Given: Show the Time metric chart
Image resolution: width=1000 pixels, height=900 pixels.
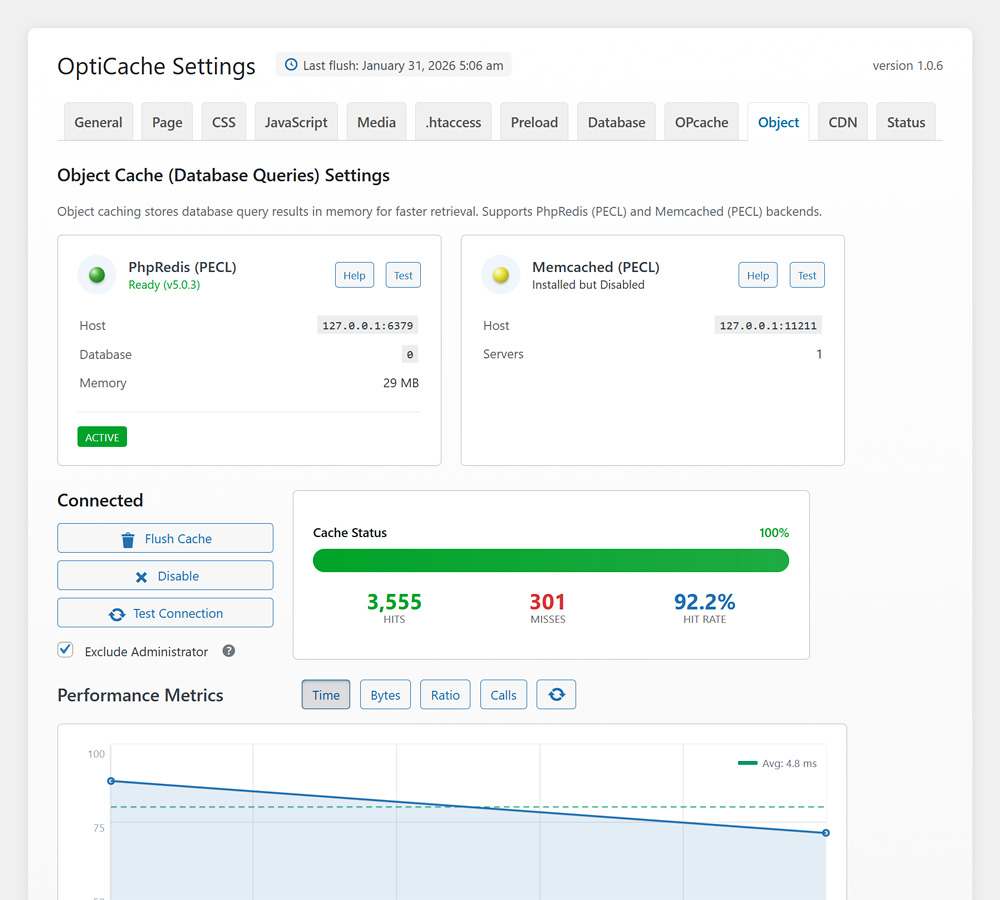Looking at the screenshot, I should [x=326, y=695].
